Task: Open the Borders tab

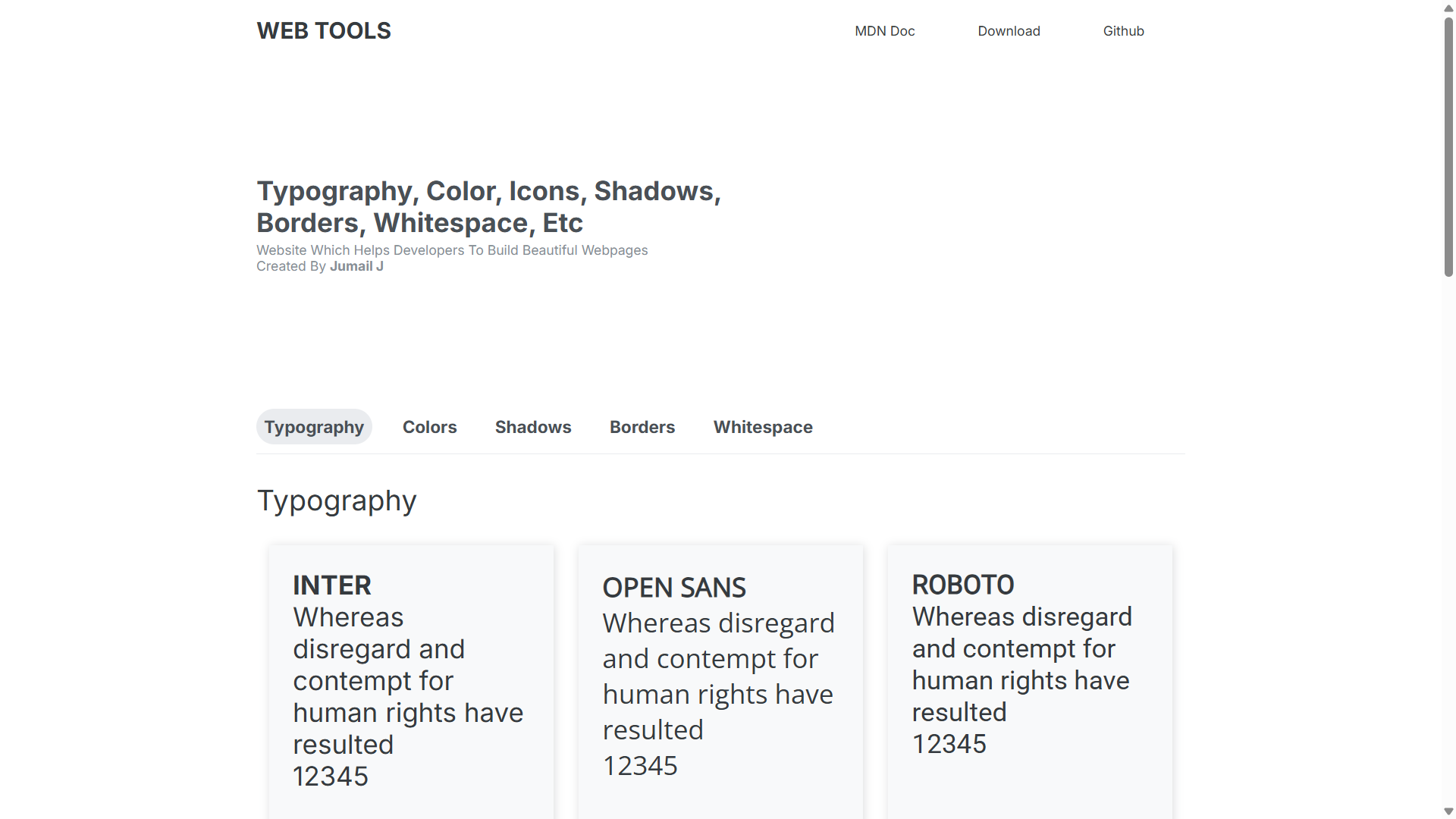Action: pos(642,427)
